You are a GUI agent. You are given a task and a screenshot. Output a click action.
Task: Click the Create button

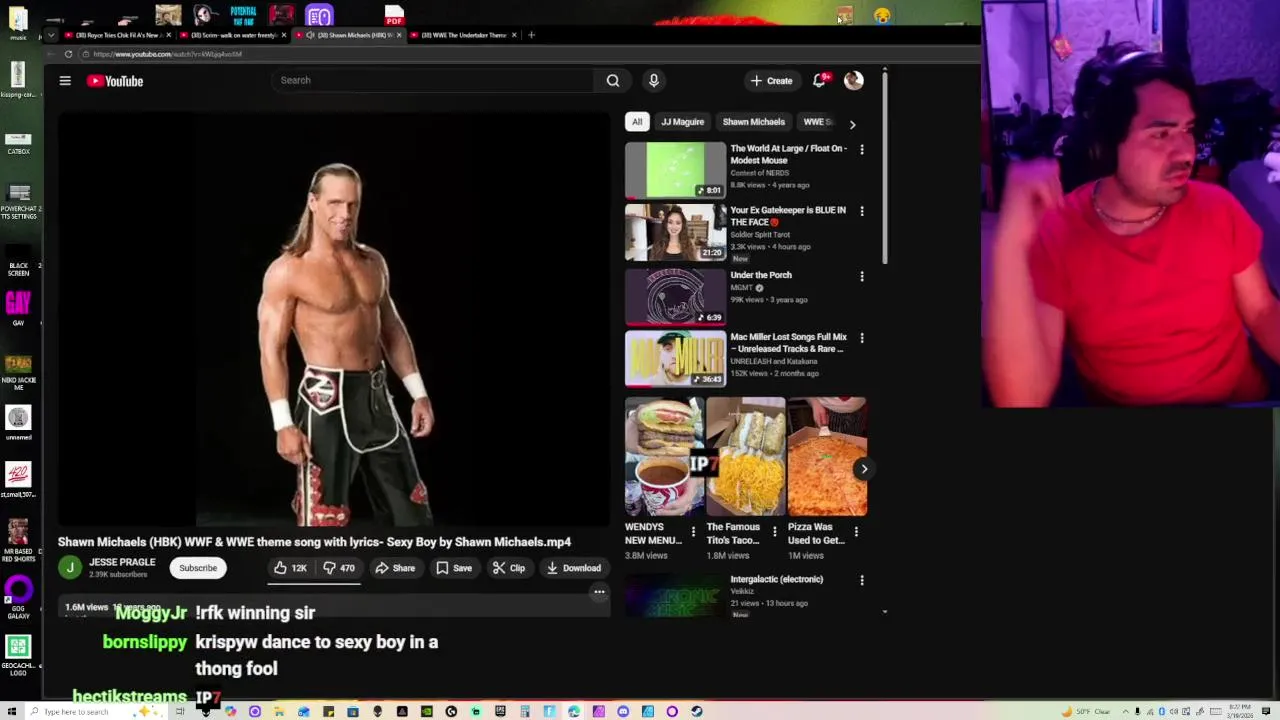[x=771, y=81]
